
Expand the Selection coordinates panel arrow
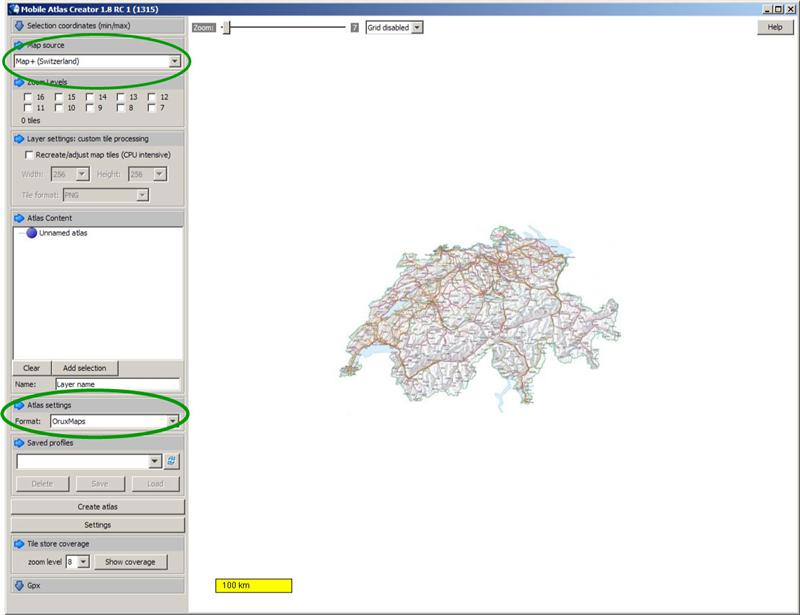pyautogui.click(x=19, y=24)
